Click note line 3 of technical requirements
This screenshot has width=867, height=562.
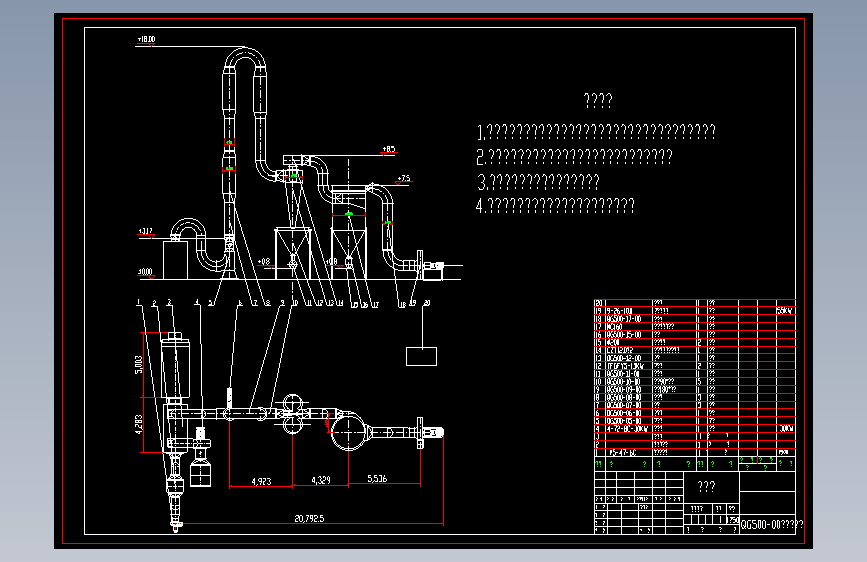(539, 181)
